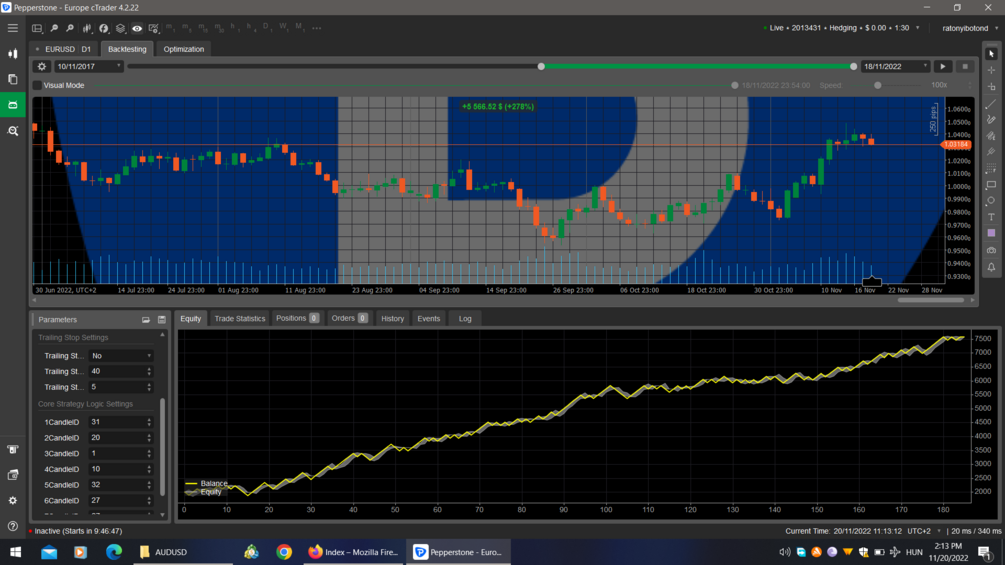Viewport: 1005px width, 565px height.
Task: Select the trend line drawing tool
Action: (x=991, y=103)
